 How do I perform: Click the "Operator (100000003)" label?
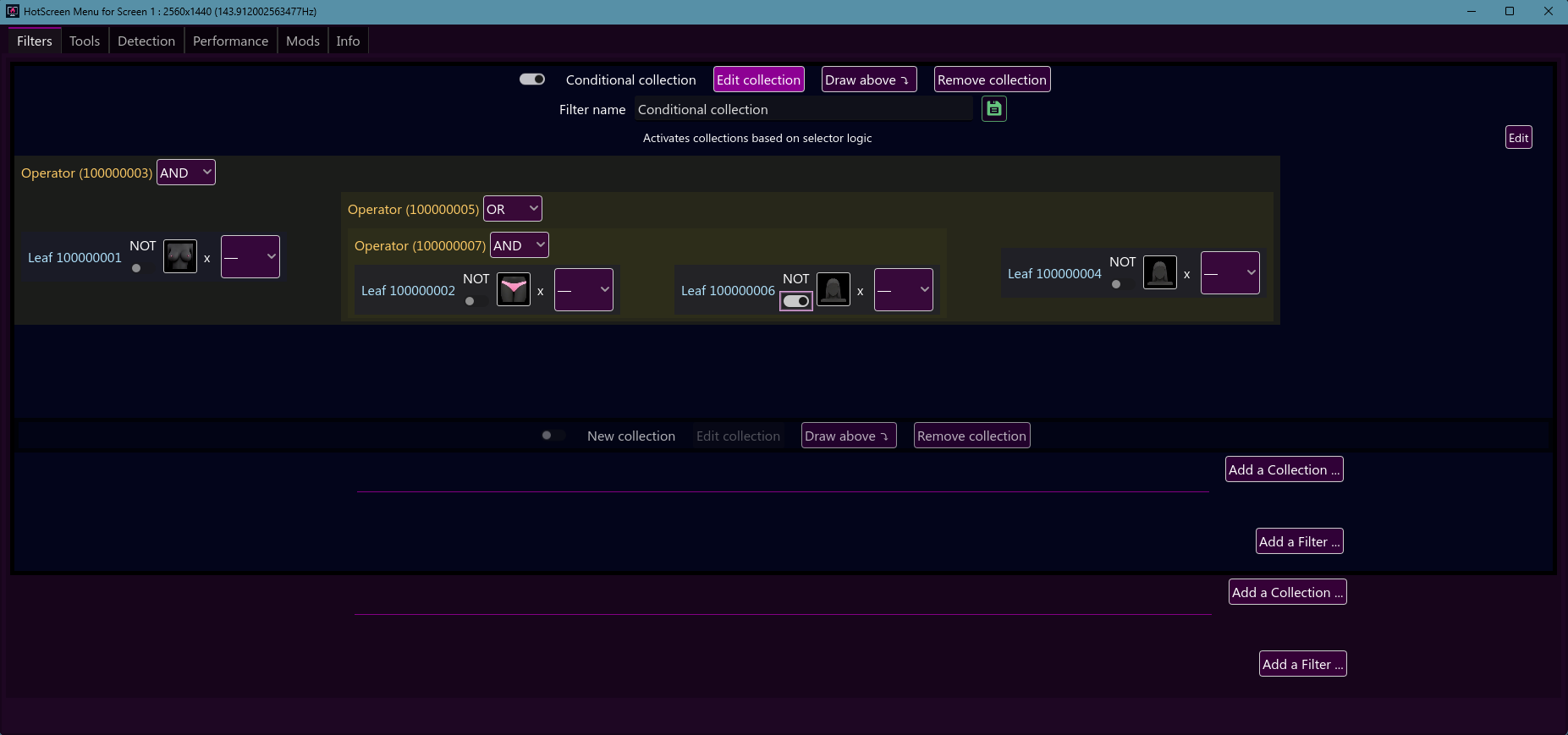(x=86, y=173)
